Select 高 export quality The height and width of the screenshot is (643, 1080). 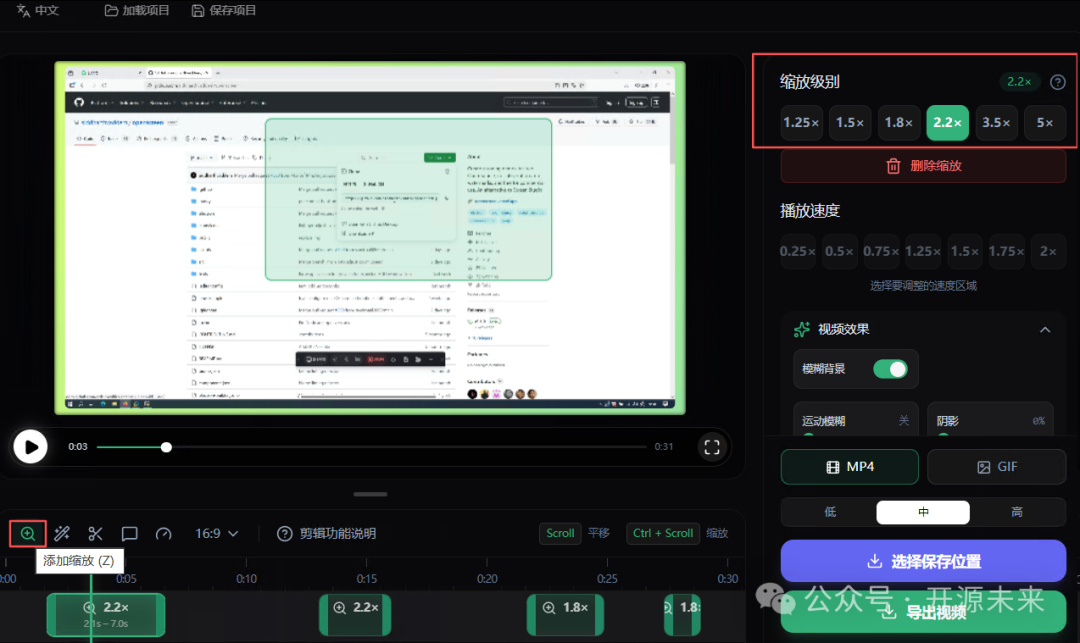[x=1016, y=511]
